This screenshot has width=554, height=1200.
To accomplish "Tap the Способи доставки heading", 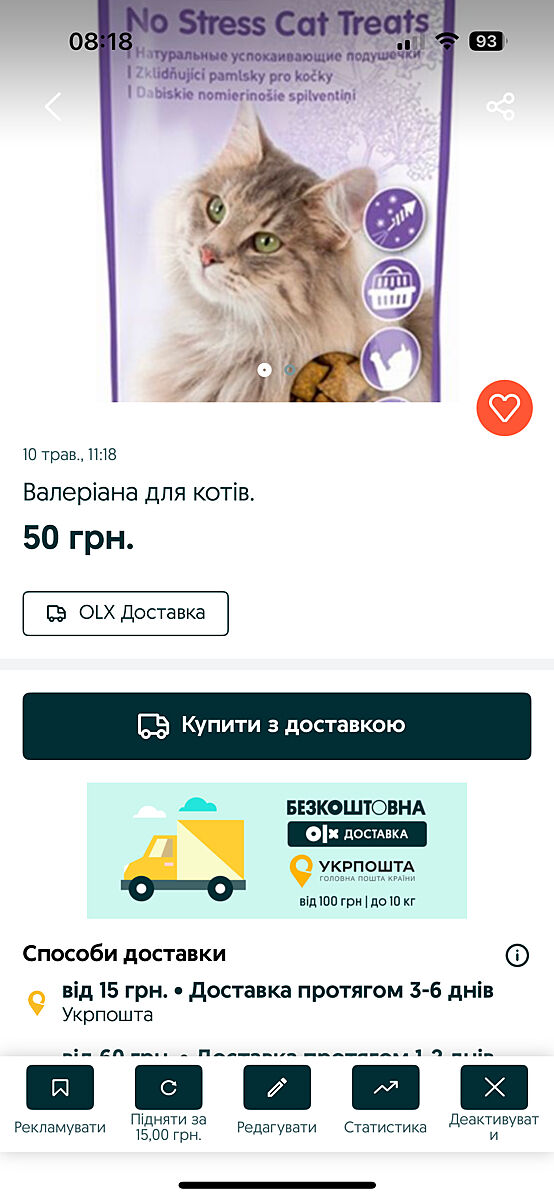I will [x=124, y=954].
